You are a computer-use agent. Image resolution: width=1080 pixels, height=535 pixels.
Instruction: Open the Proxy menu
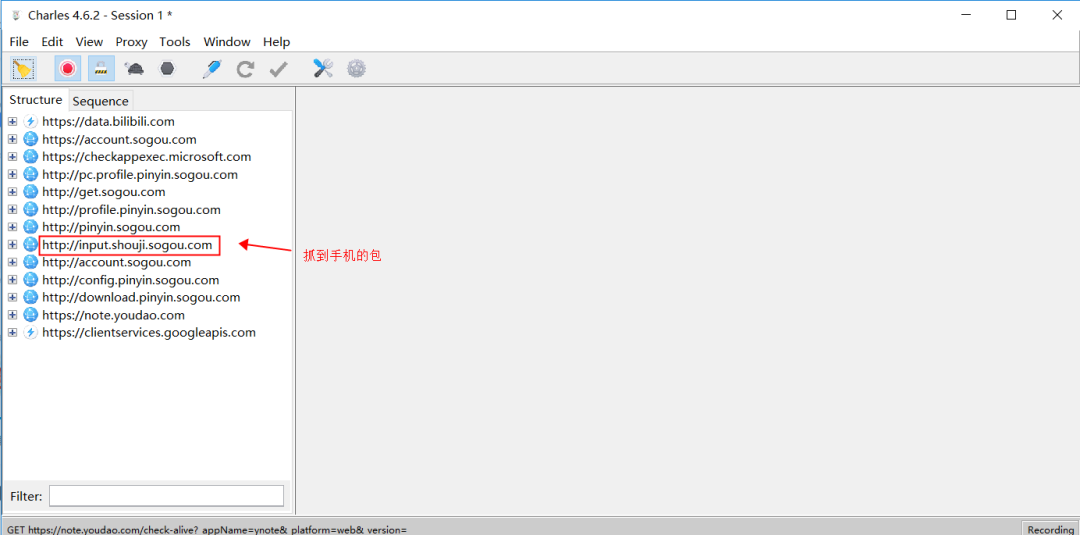tap(132, 42)
